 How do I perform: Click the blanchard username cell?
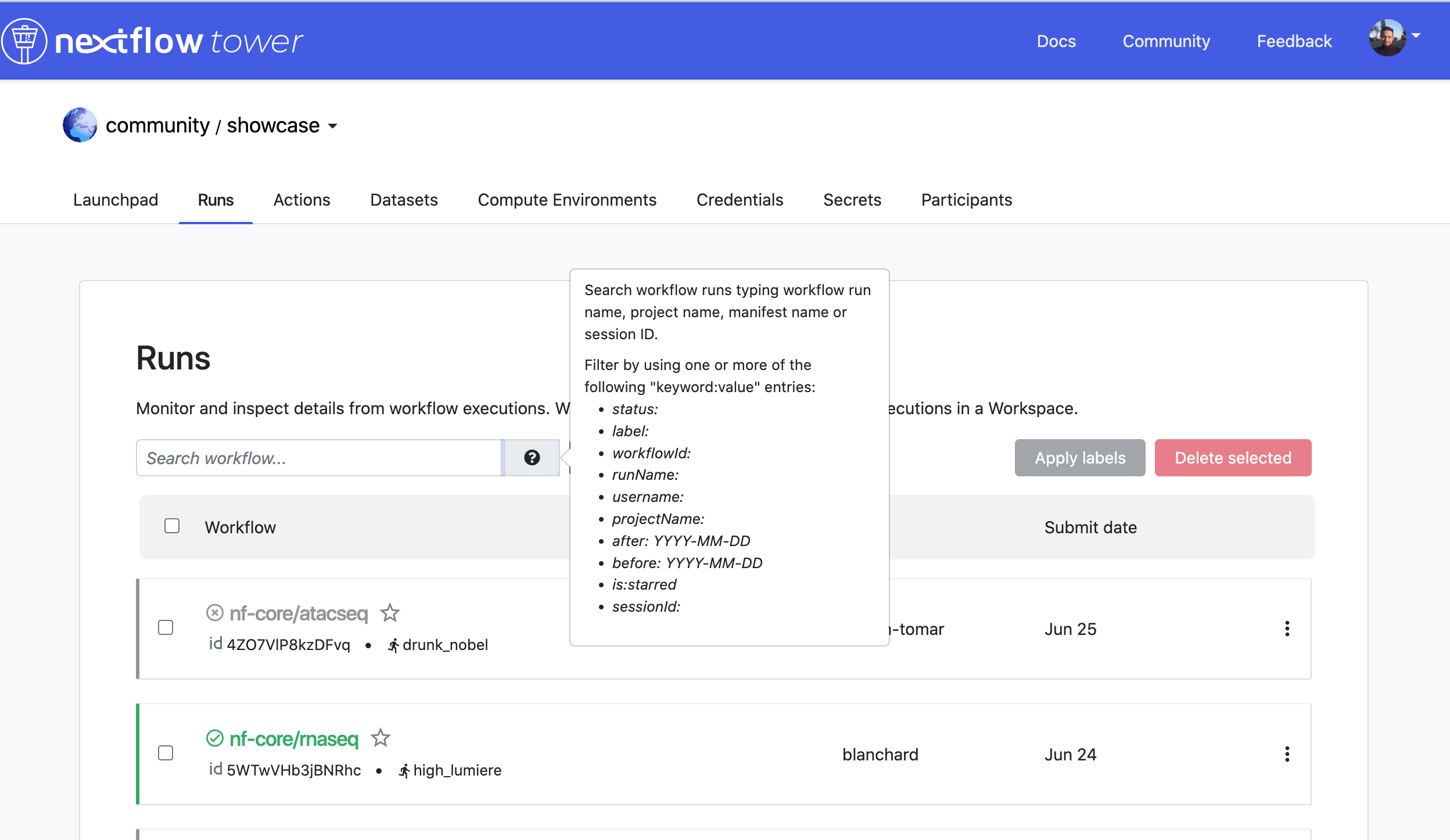pyautogui.click(x=880, y=755)
